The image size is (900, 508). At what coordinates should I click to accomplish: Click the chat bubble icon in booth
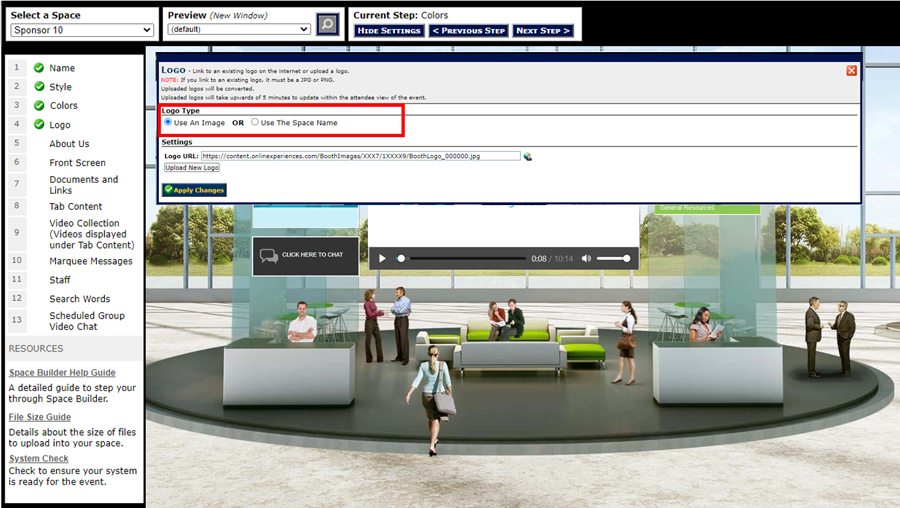(x=269, y=255)
